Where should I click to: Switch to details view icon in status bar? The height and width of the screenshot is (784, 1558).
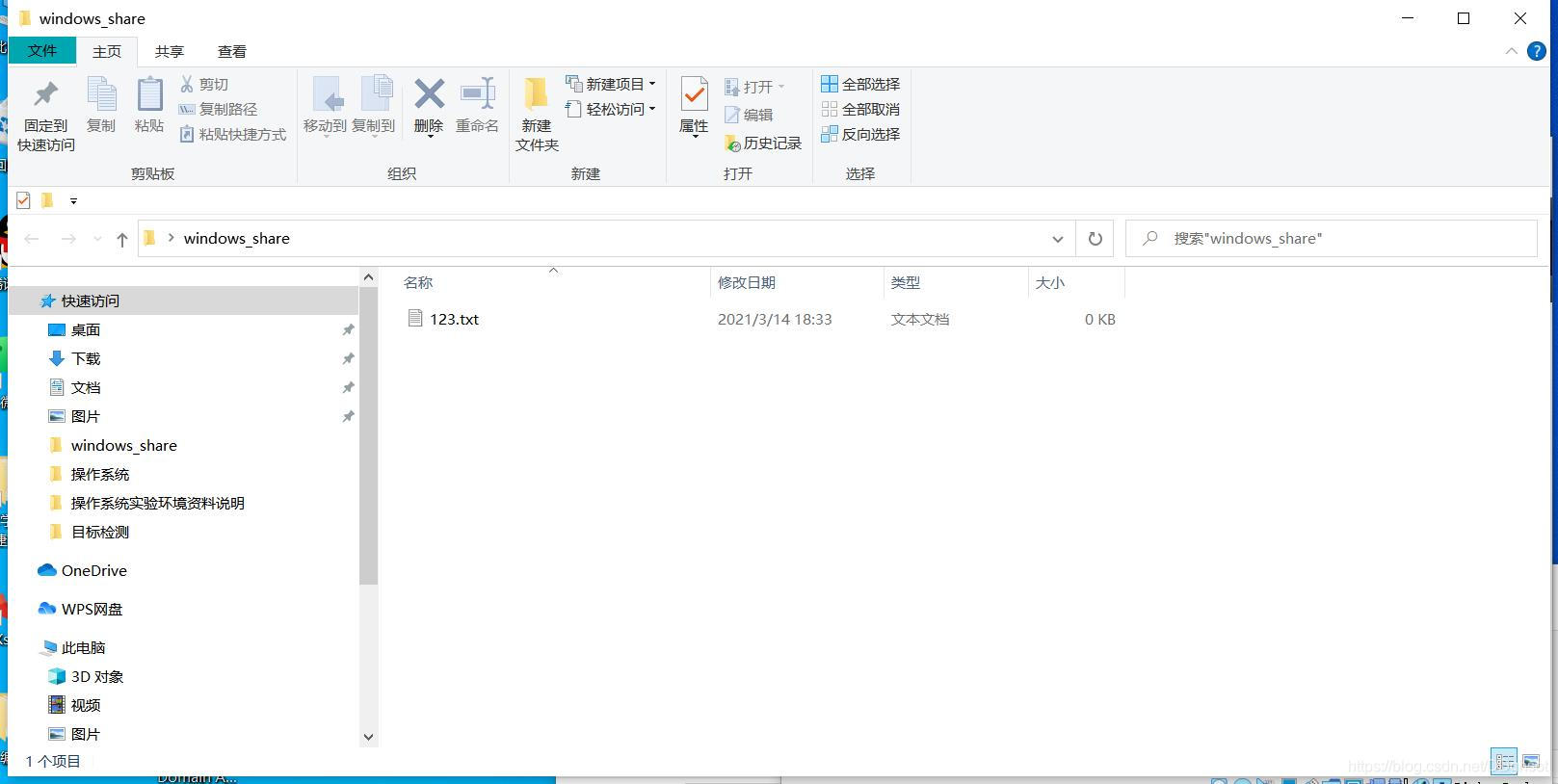(x=1504, y=762)
